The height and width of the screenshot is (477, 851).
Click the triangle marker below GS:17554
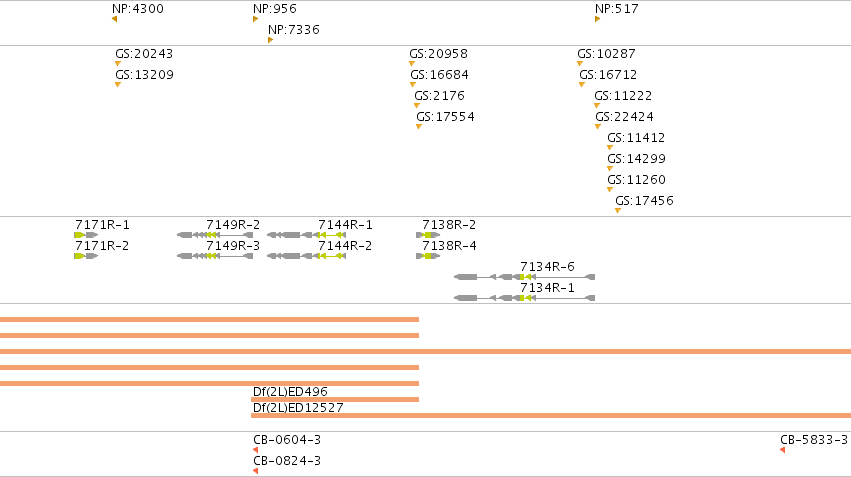tap(419, 126)
